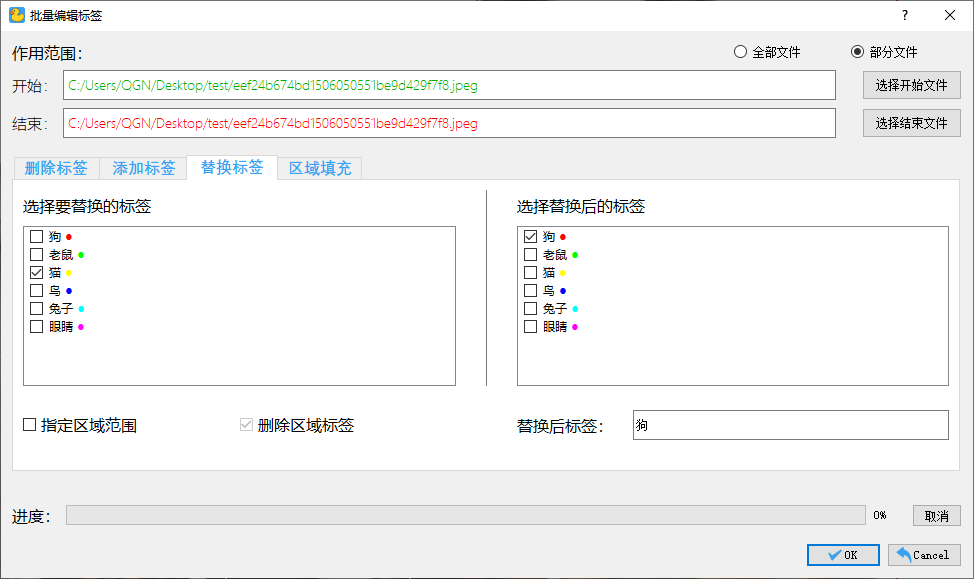Click the 选择结束文件 button
Image resolution: width=974 pixels, height=579 pixels.
coord(911,123)
